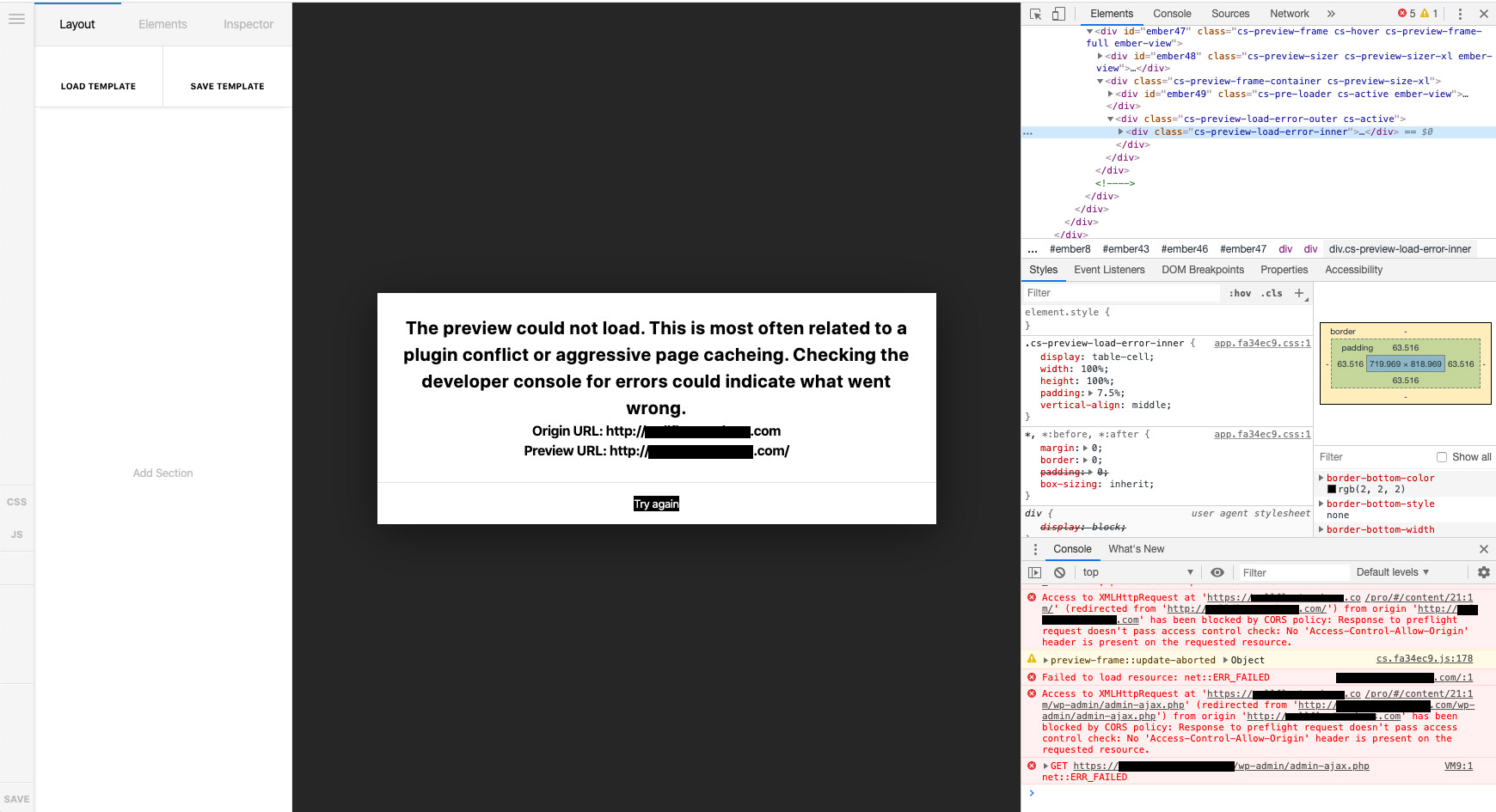Expand the border-bottom-style computed property

(x=1321, y=504)
